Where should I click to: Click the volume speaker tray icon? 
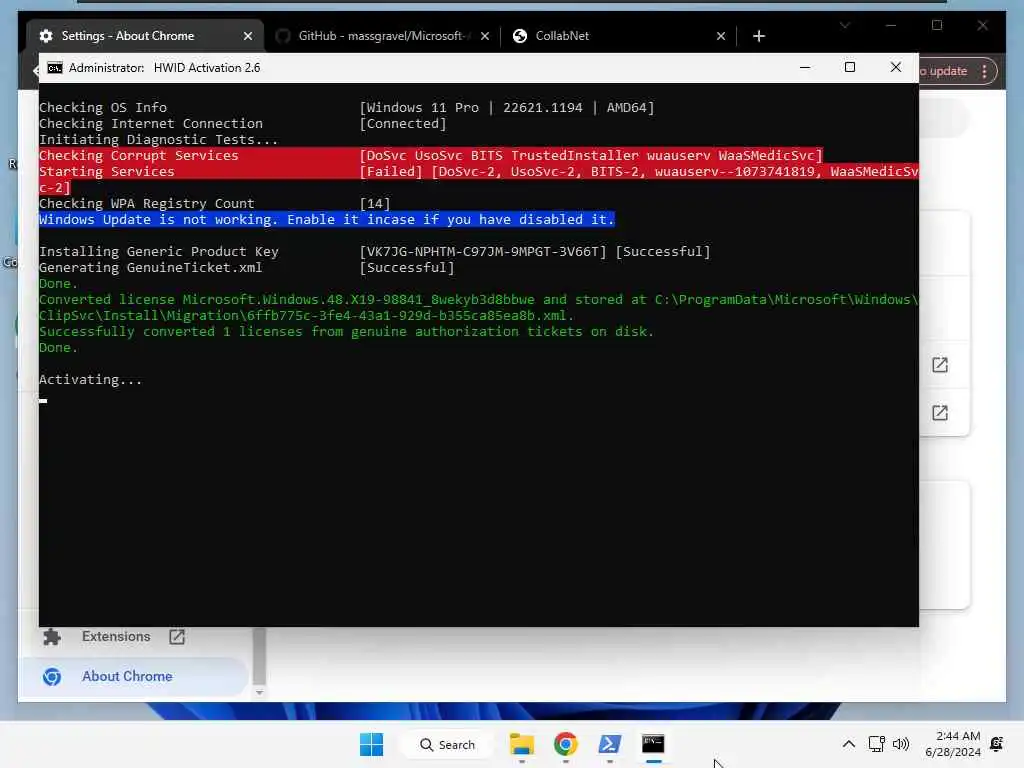pos(901,744)
